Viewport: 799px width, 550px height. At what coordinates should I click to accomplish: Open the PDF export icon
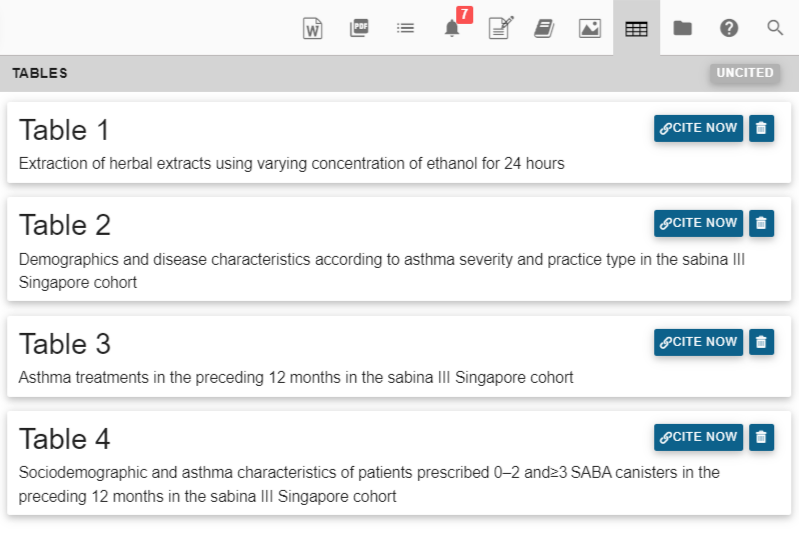359,28
